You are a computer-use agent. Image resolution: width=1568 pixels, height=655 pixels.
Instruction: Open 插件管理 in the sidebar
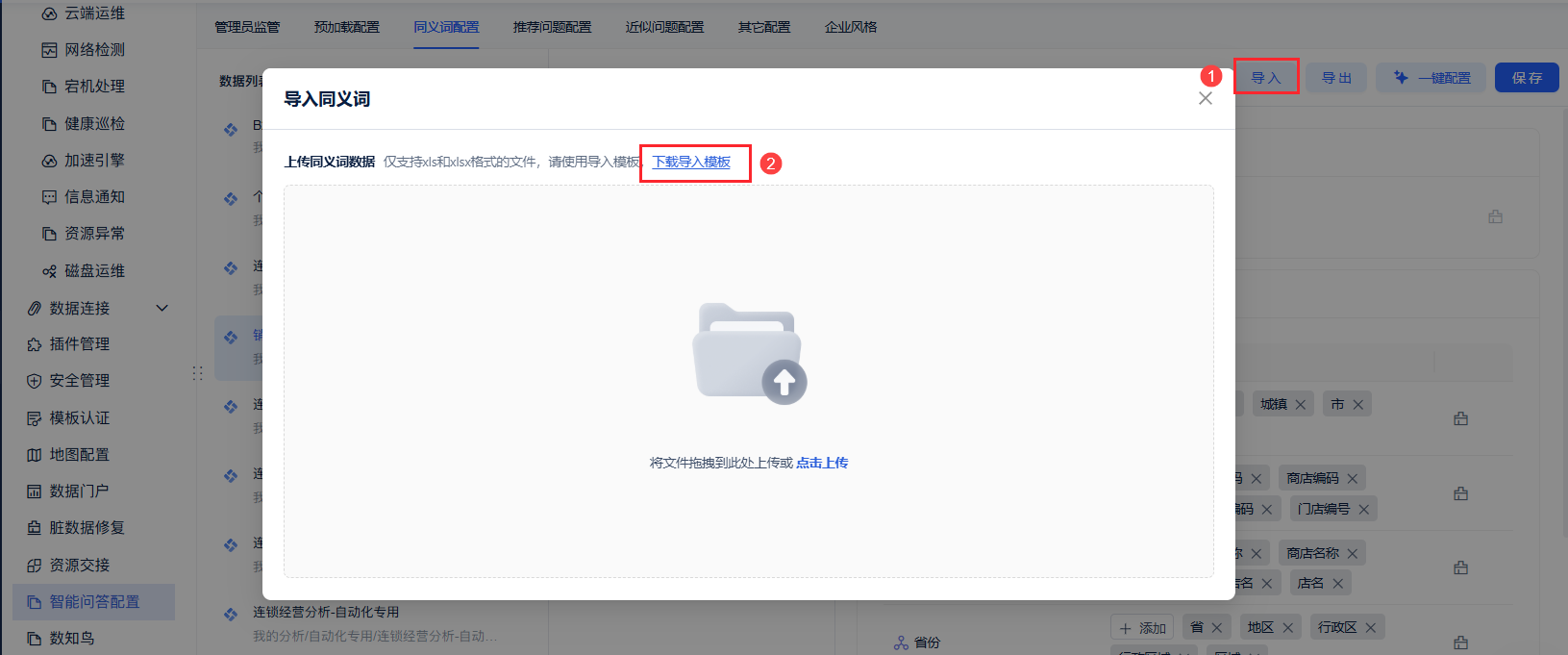pyautogui.click(x=68, y=344)
